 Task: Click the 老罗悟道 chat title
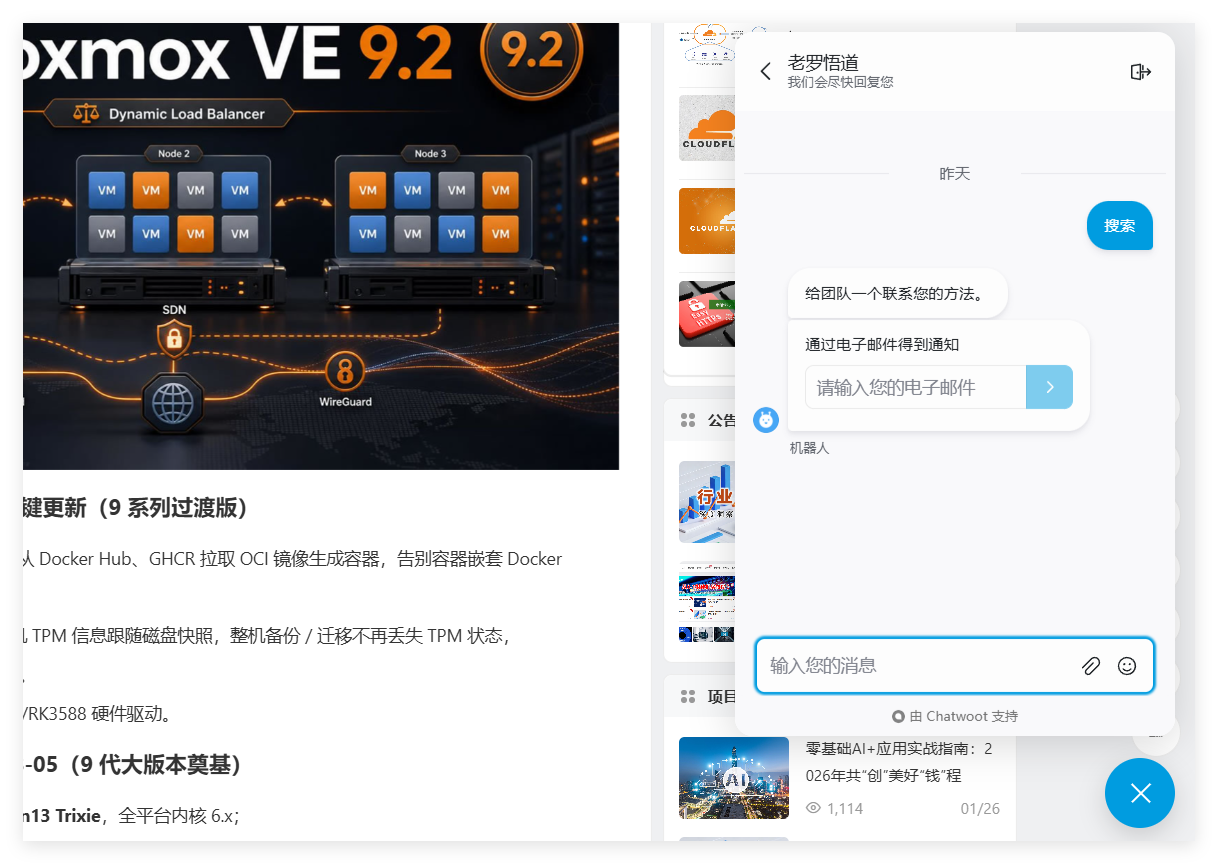tap(823, 63)
